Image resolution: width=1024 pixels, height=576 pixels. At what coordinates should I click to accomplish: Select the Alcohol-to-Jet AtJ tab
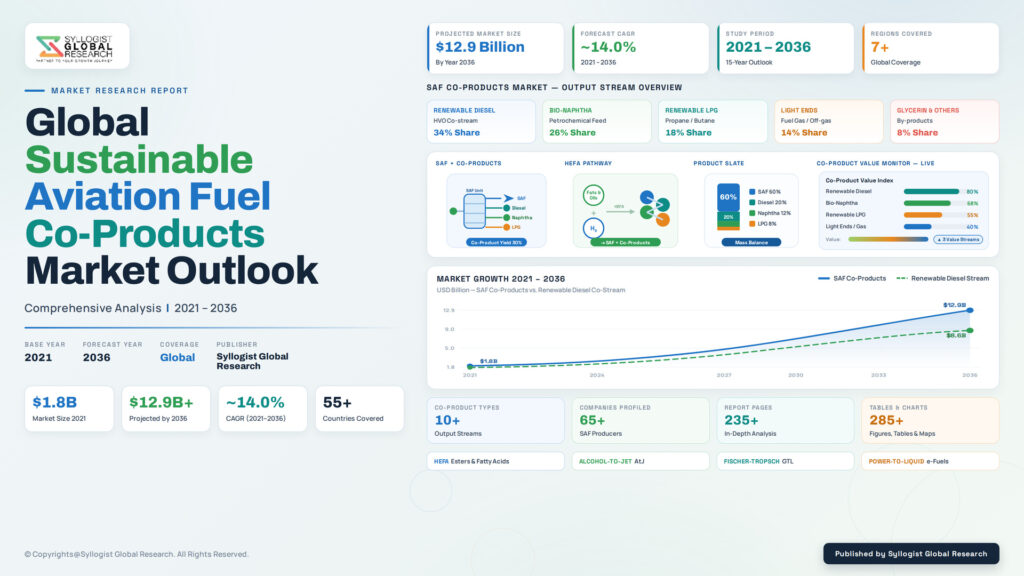point(641,461)
